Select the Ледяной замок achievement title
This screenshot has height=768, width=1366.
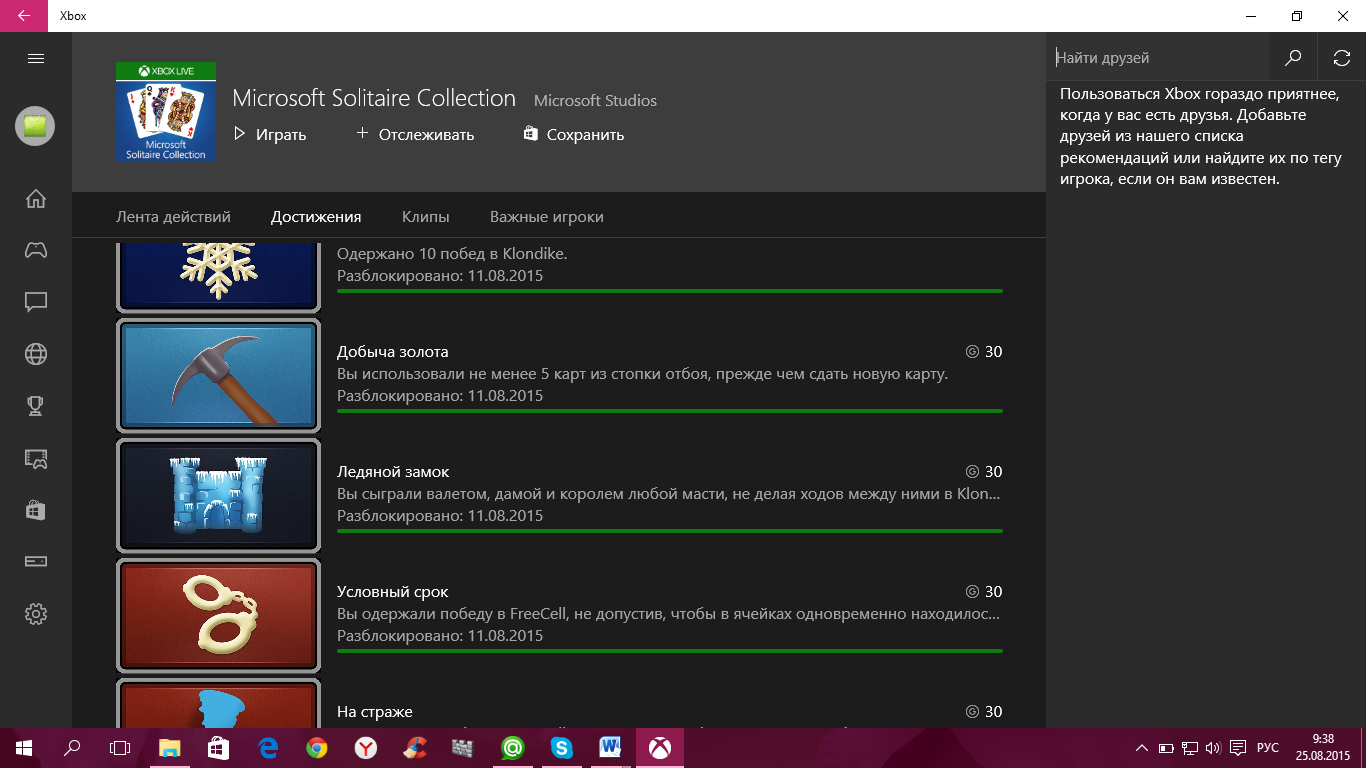tap(393, 472)
